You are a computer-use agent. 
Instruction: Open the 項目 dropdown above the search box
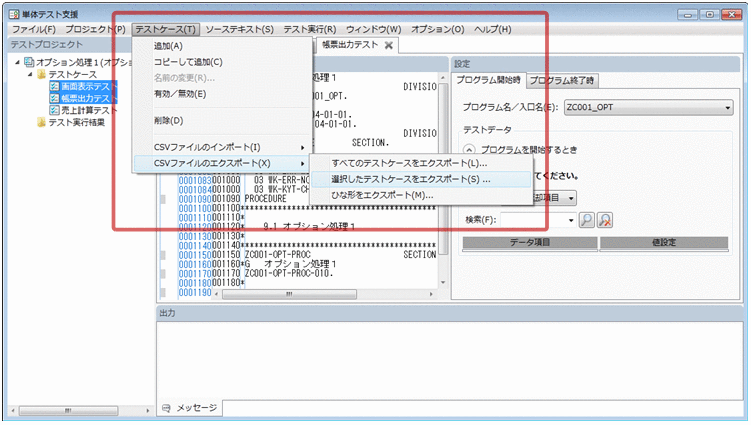[571, 198]
